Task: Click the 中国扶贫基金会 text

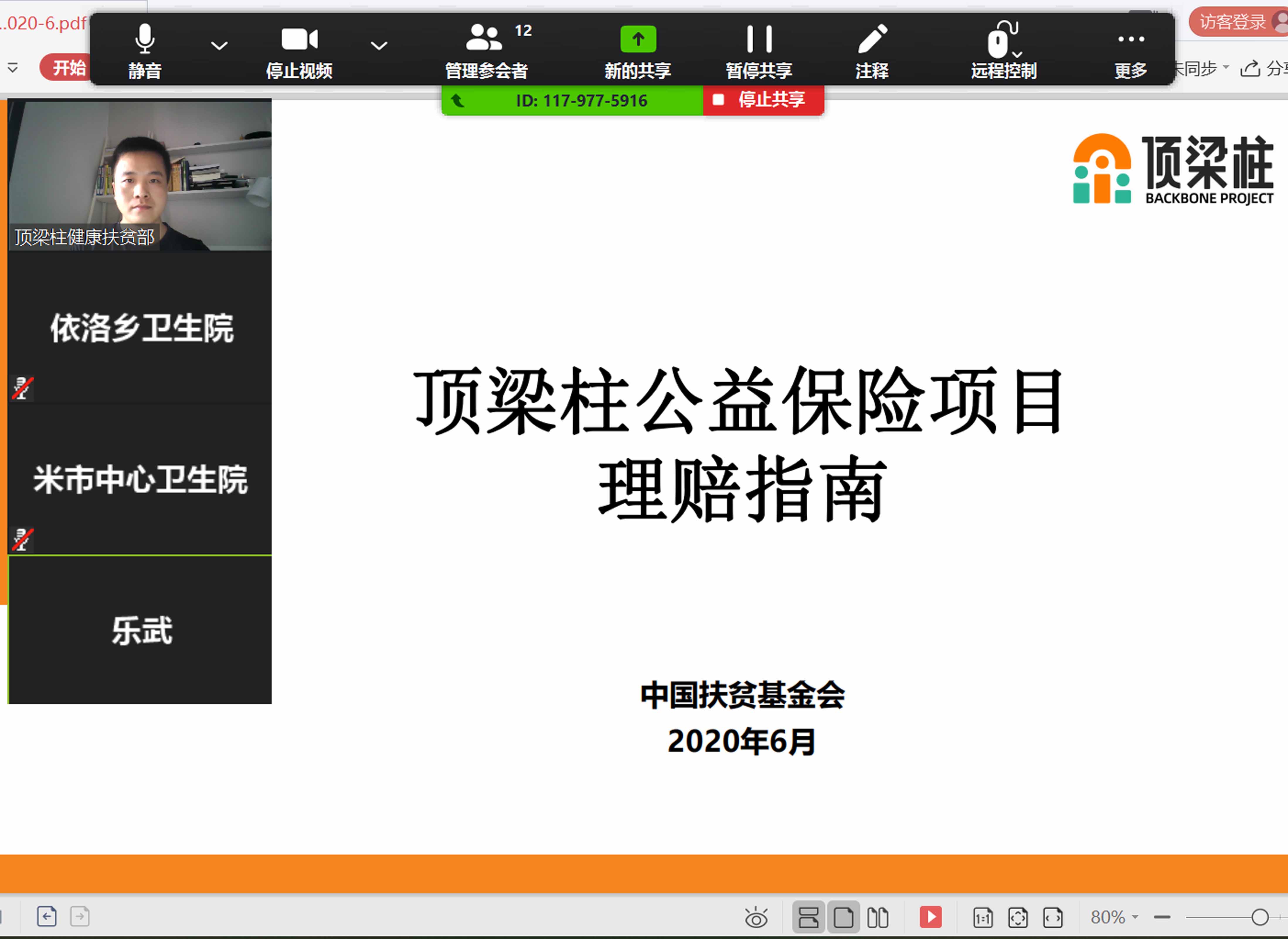Action: [x=742, y=695]
